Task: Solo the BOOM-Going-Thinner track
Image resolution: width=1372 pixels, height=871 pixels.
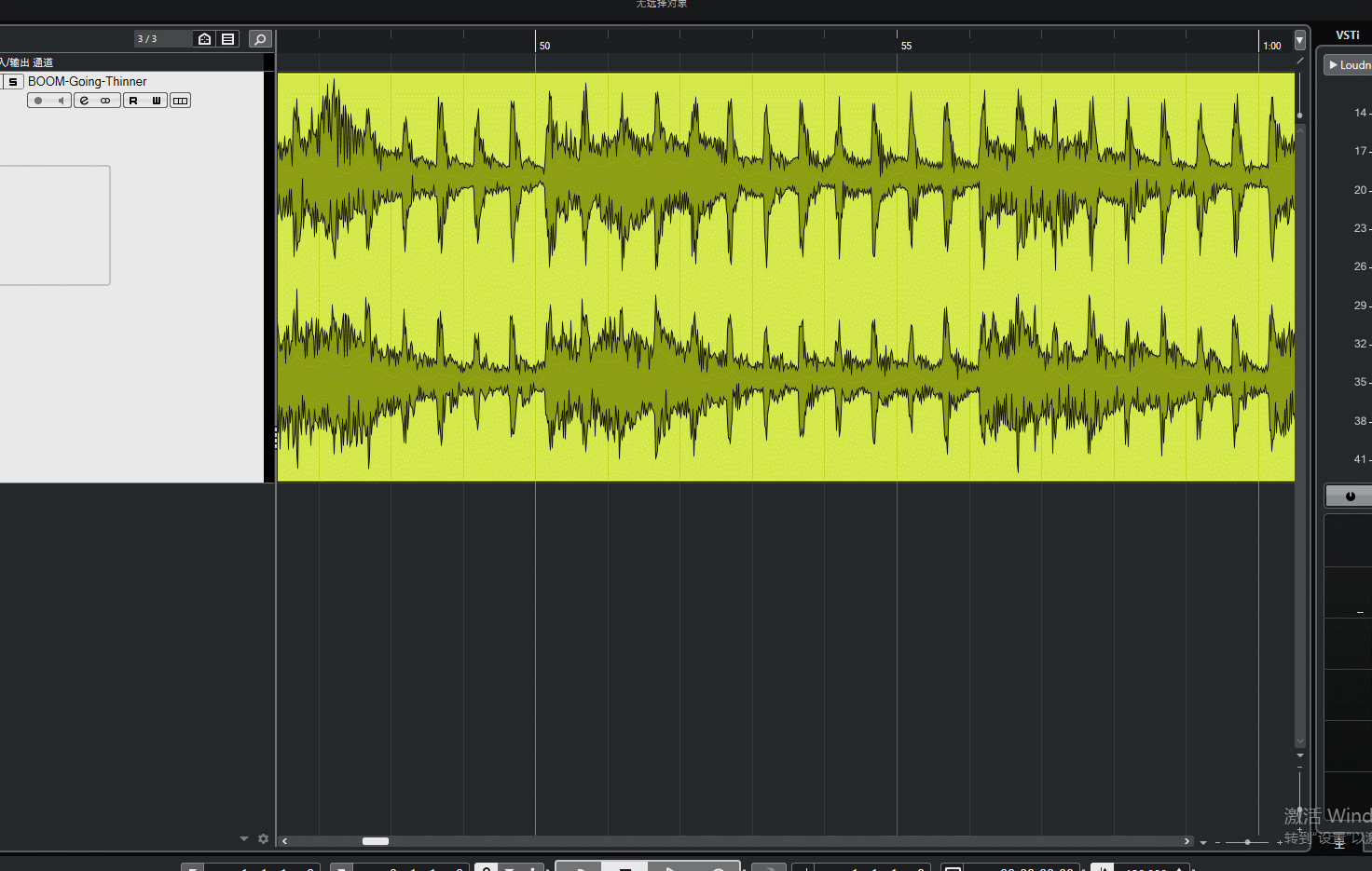Action: tap(13, 82)
